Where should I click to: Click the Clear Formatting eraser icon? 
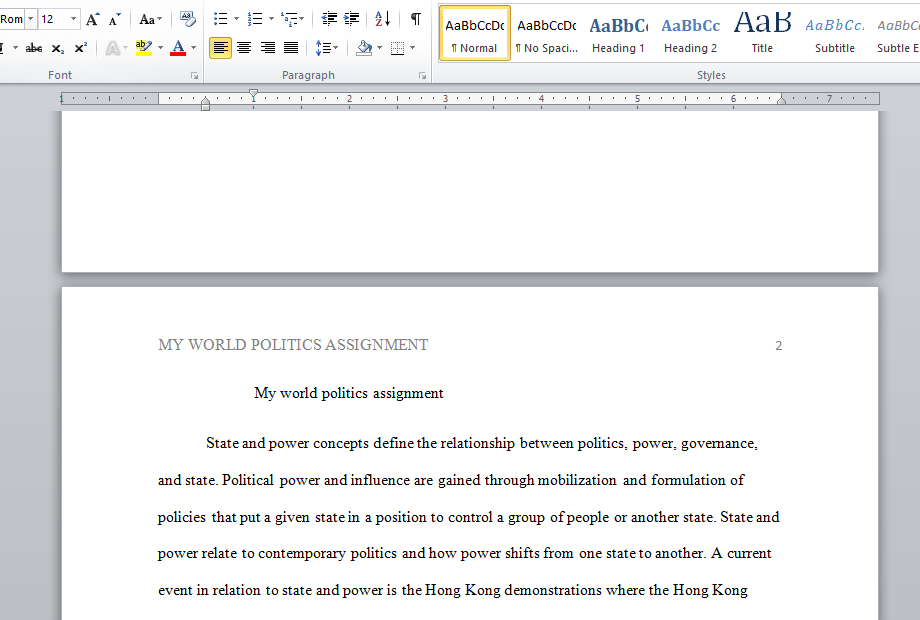[x=188, y=19]
